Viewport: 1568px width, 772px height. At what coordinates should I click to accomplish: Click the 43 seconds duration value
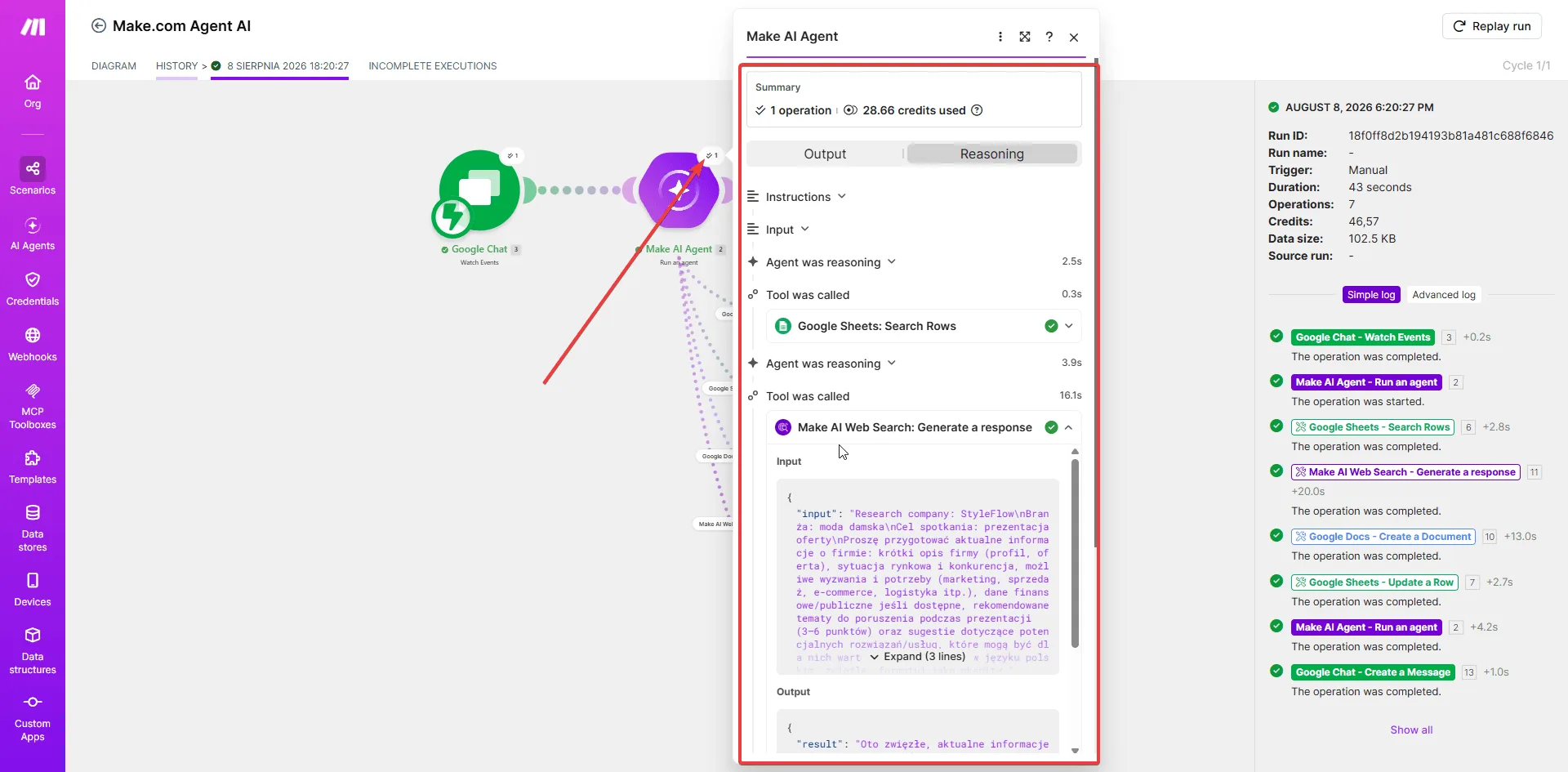point(1379,187)
